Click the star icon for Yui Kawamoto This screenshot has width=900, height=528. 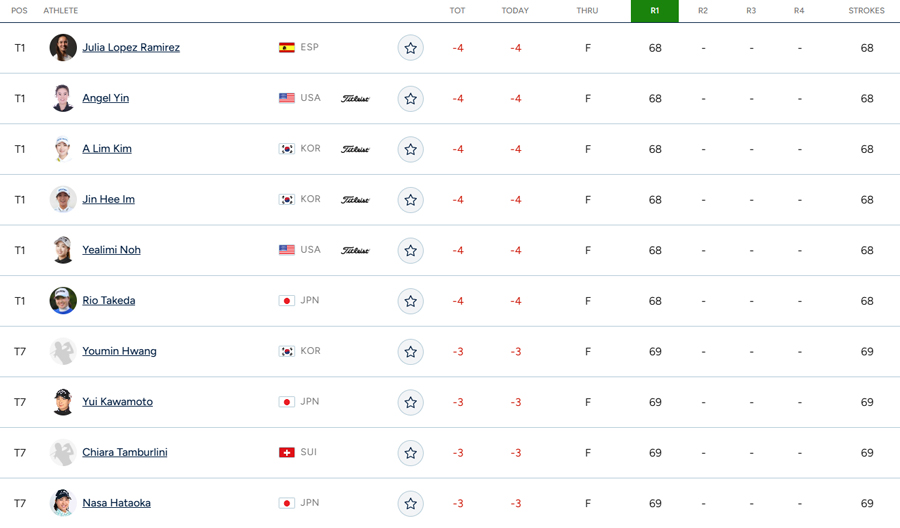[410, 402]
